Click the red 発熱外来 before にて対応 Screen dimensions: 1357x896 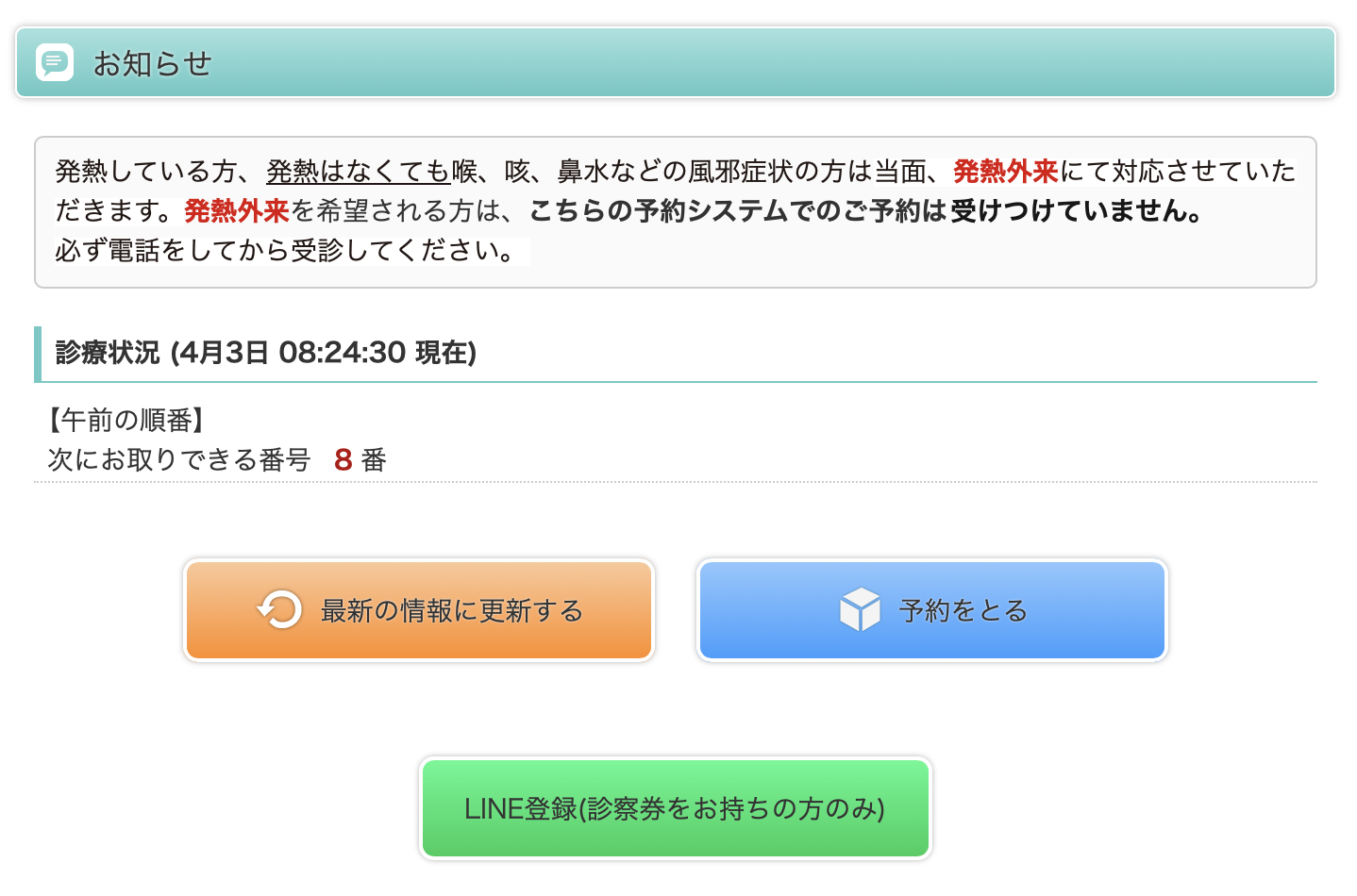point(1005,172)
